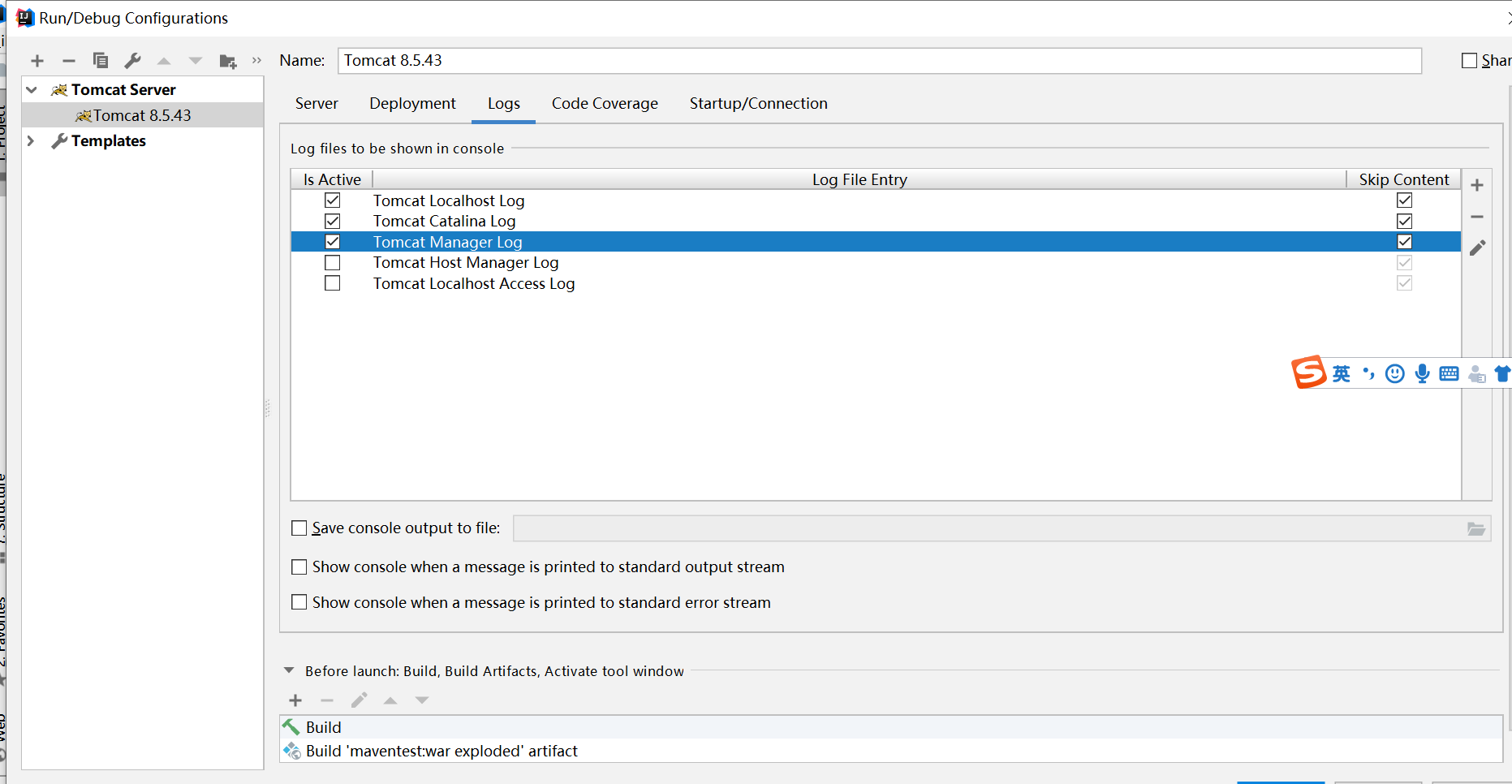Screen dimensions: 1512x784
Task: Switch to the Deployment tab
Action: pyautogui.click(x=412, y=103)
